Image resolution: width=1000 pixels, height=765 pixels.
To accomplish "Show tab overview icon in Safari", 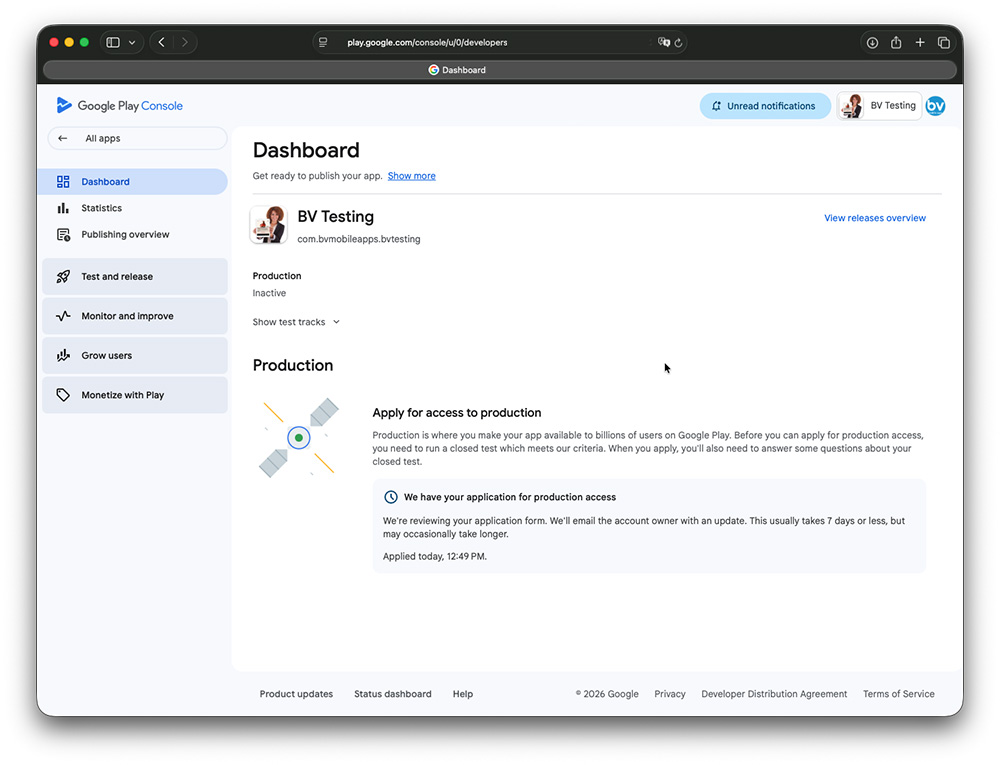I will point(944,43).
